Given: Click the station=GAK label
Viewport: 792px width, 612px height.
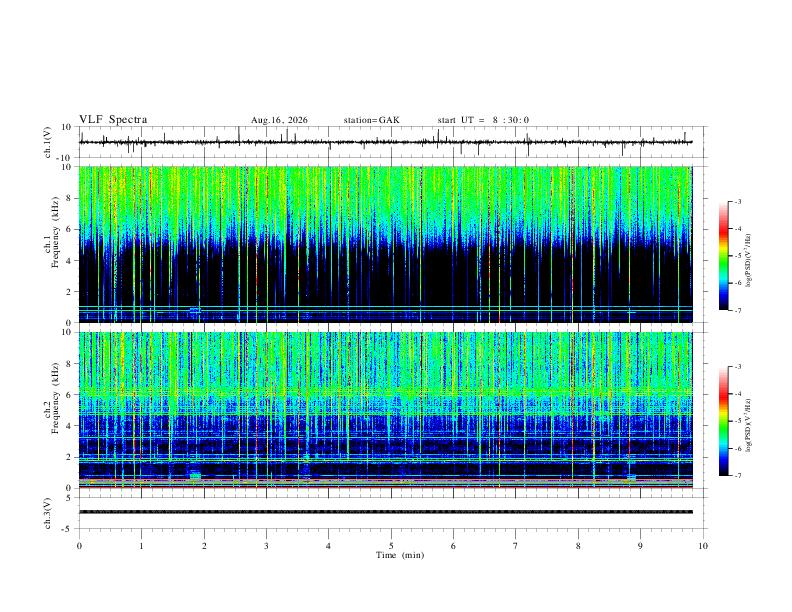Looking at the screenshot, I should click(371, 120).
